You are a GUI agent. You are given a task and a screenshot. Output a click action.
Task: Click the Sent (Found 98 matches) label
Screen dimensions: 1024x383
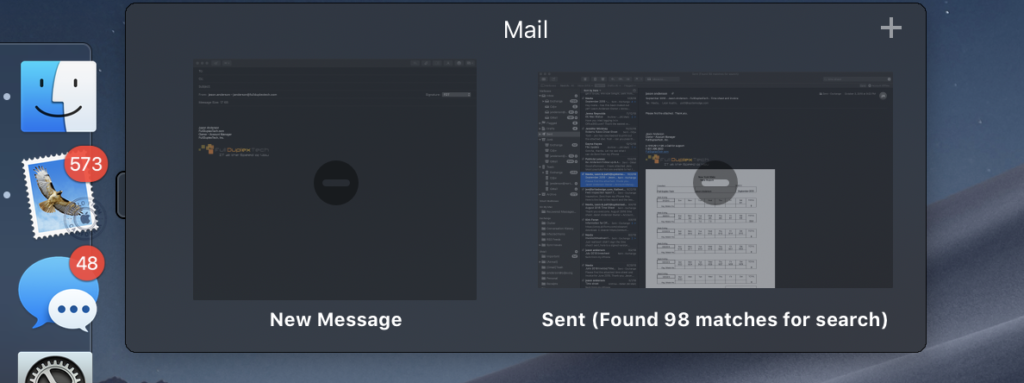click(x=714, y=320)
